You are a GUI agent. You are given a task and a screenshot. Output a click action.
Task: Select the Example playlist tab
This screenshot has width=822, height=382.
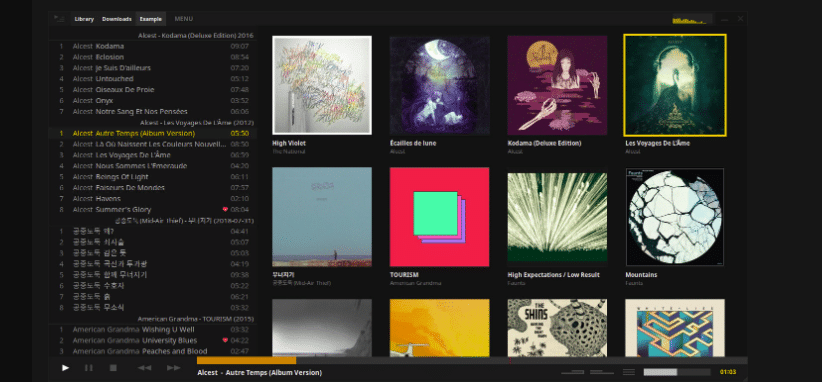pyautogui.click(x=150, y=19)
